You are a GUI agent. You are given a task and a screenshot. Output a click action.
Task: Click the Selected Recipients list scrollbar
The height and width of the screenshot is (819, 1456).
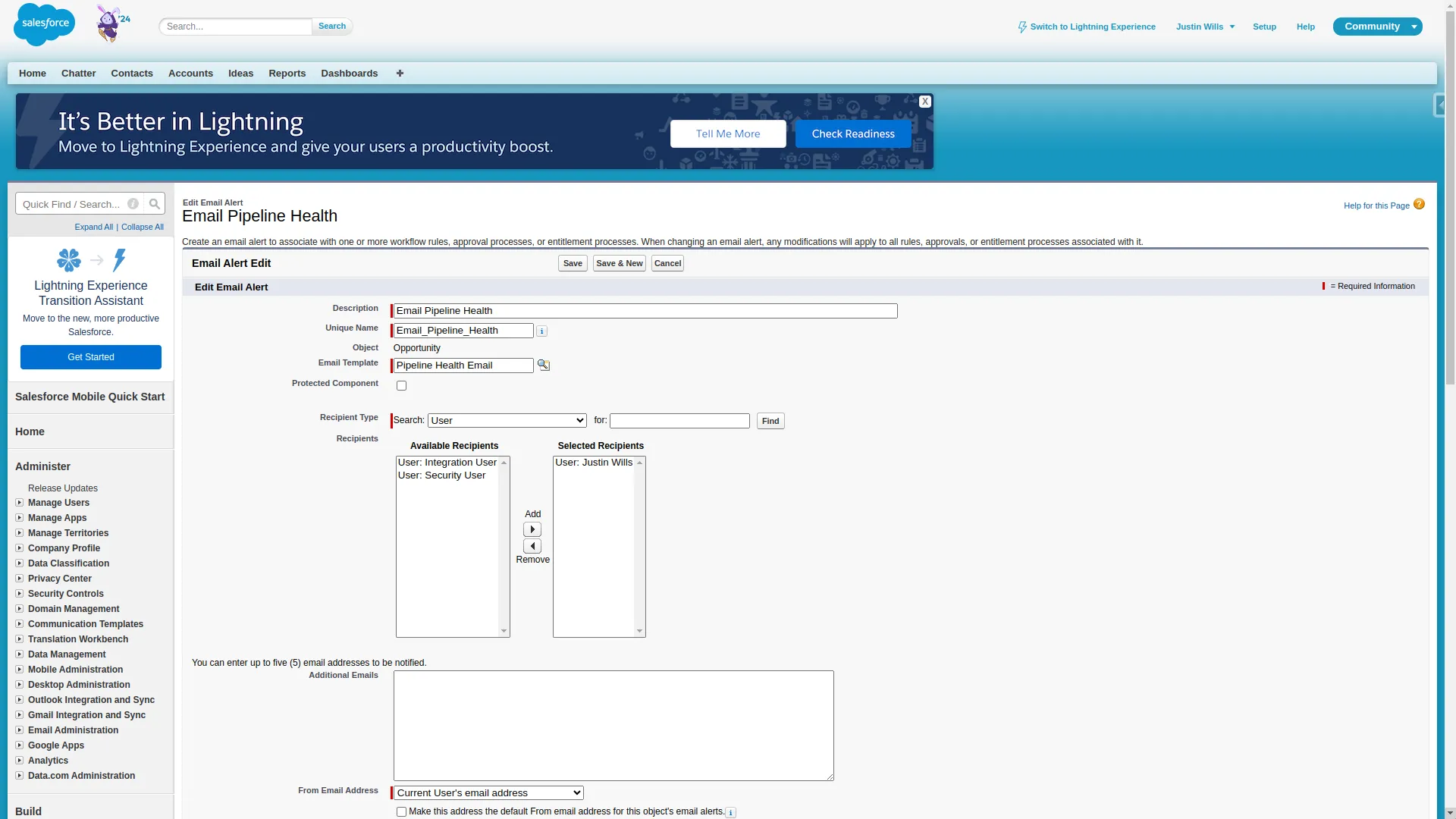point(639,547)
